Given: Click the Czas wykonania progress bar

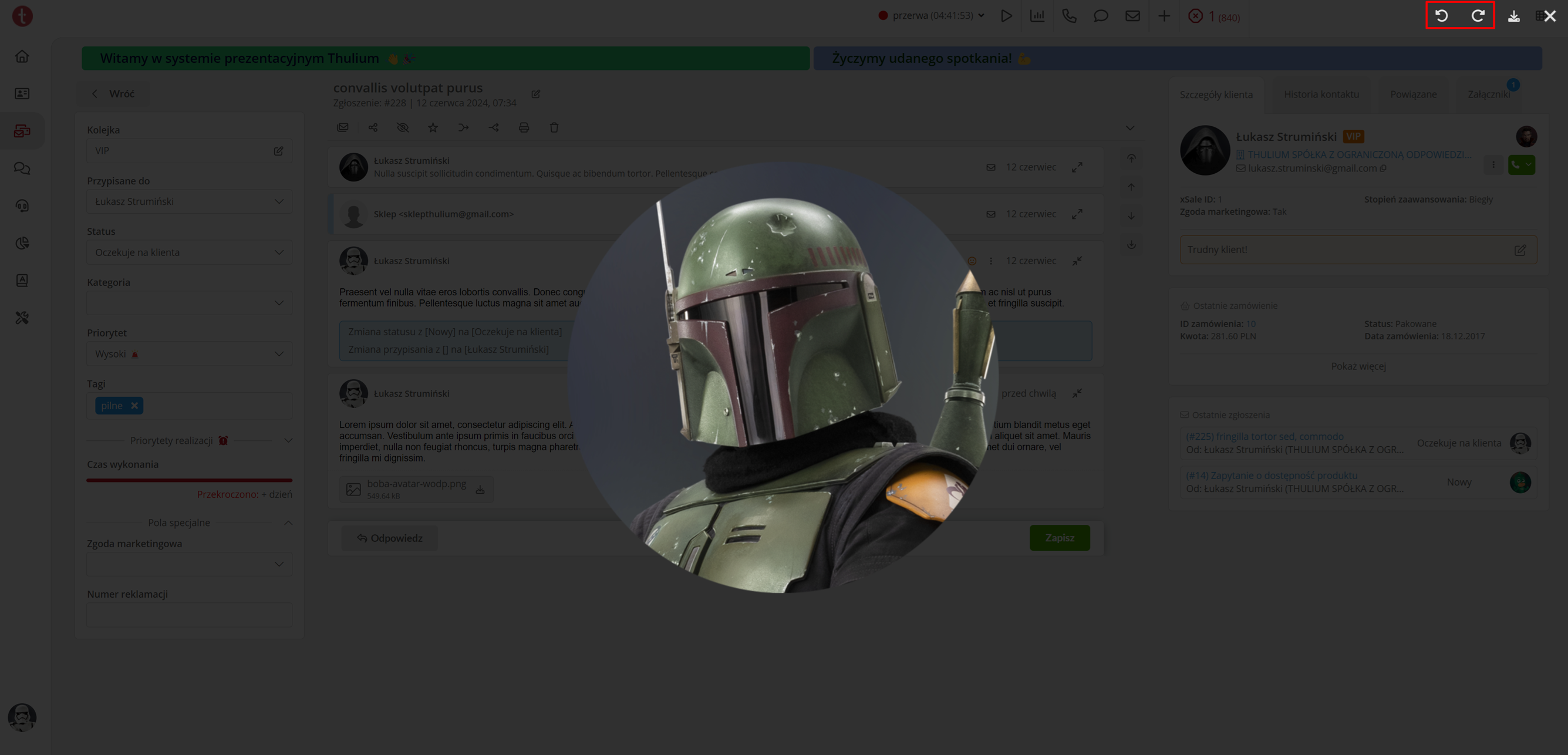Looking at the screenshot, I should tap(189, 480).
